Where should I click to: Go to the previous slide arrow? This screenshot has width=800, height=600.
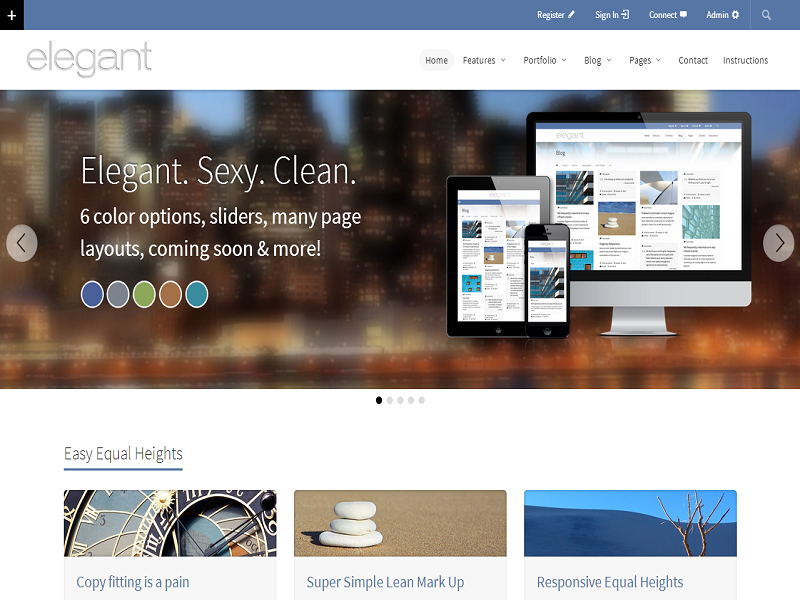pos(22,243)
